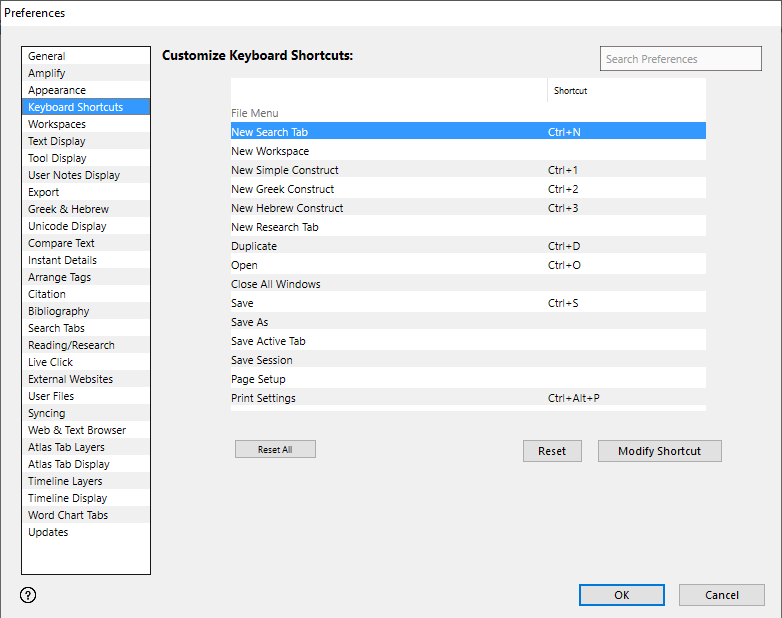Screen dimensions: 782x618
Task: Click the help question mark icon
Action: [28, 595]
